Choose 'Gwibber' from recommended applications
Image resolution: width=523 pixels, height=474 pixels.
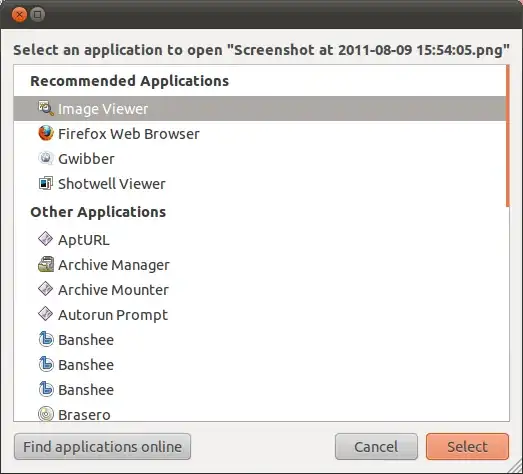260,159
